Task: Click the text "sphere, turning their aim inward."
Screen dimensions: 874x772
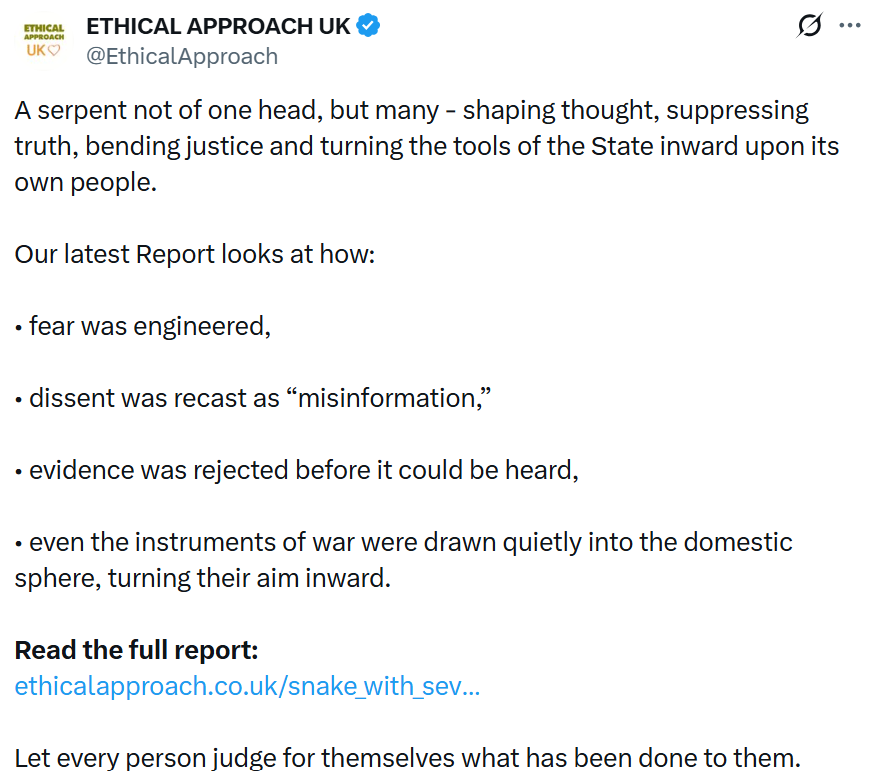Action: click(202, 578)
